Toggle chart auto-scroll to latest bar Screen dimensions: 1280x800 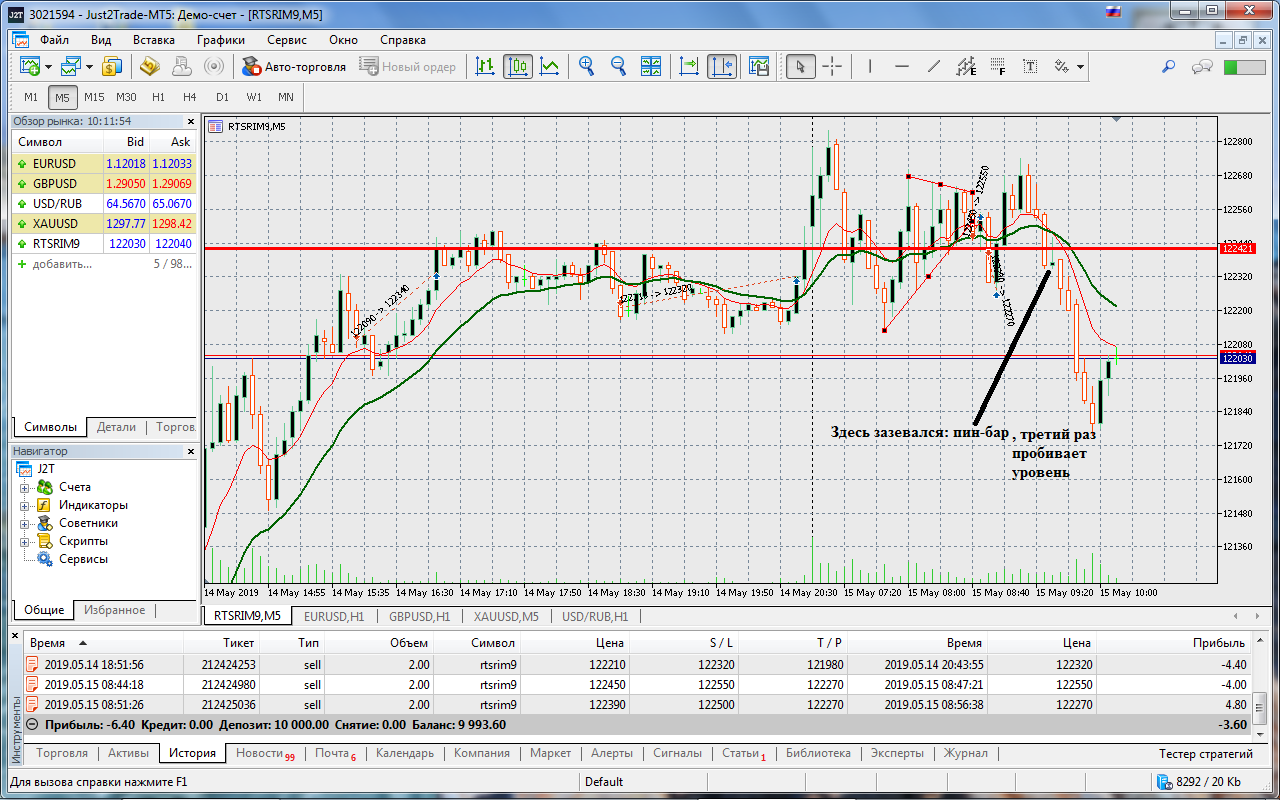pyautogui.click(x=689, y=67)
